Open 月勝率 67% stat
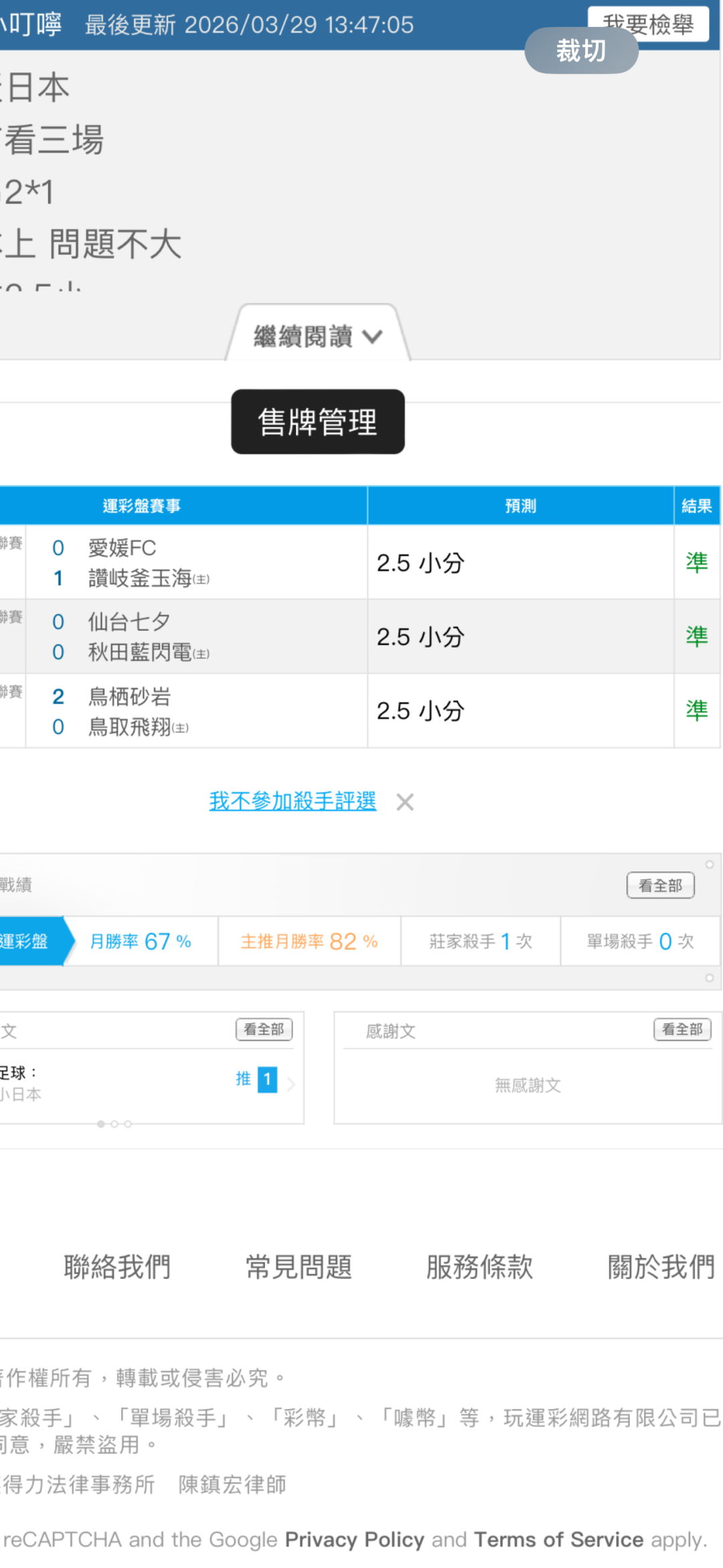This screenshot has width=723, height=1568. tap(141, 941)
